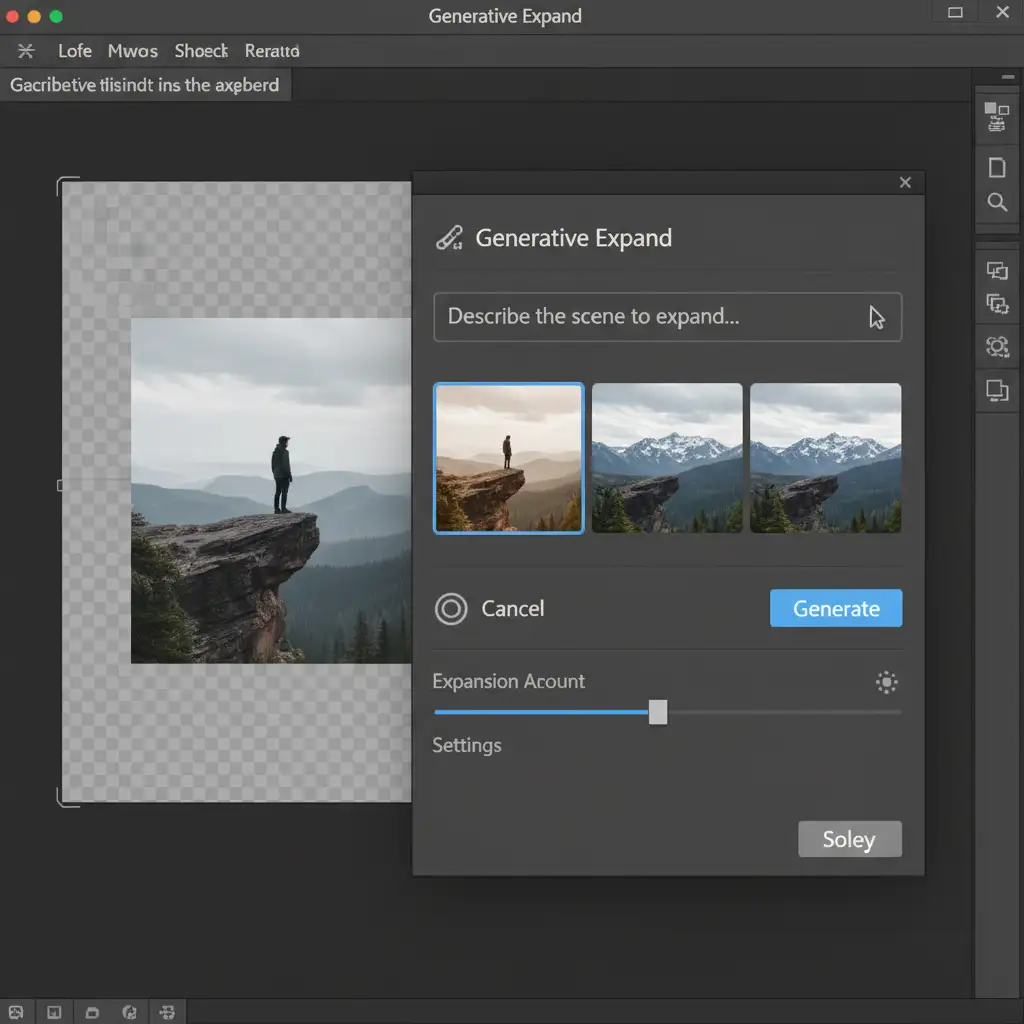Click the asterisk icon in menu bar
This screenshot has width=1024, height=1024.
(27, 51)
